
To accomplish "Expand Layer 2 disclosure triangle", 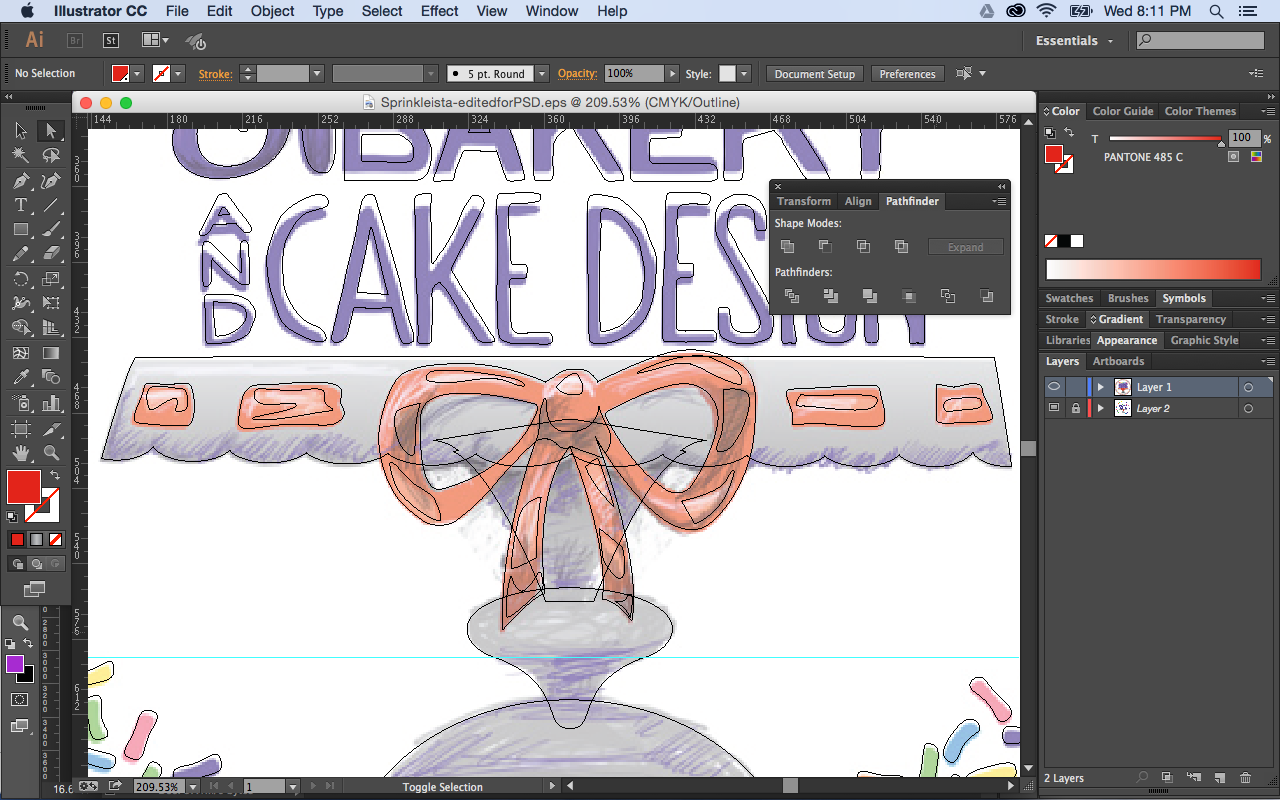I will [x=1101, y=409].
